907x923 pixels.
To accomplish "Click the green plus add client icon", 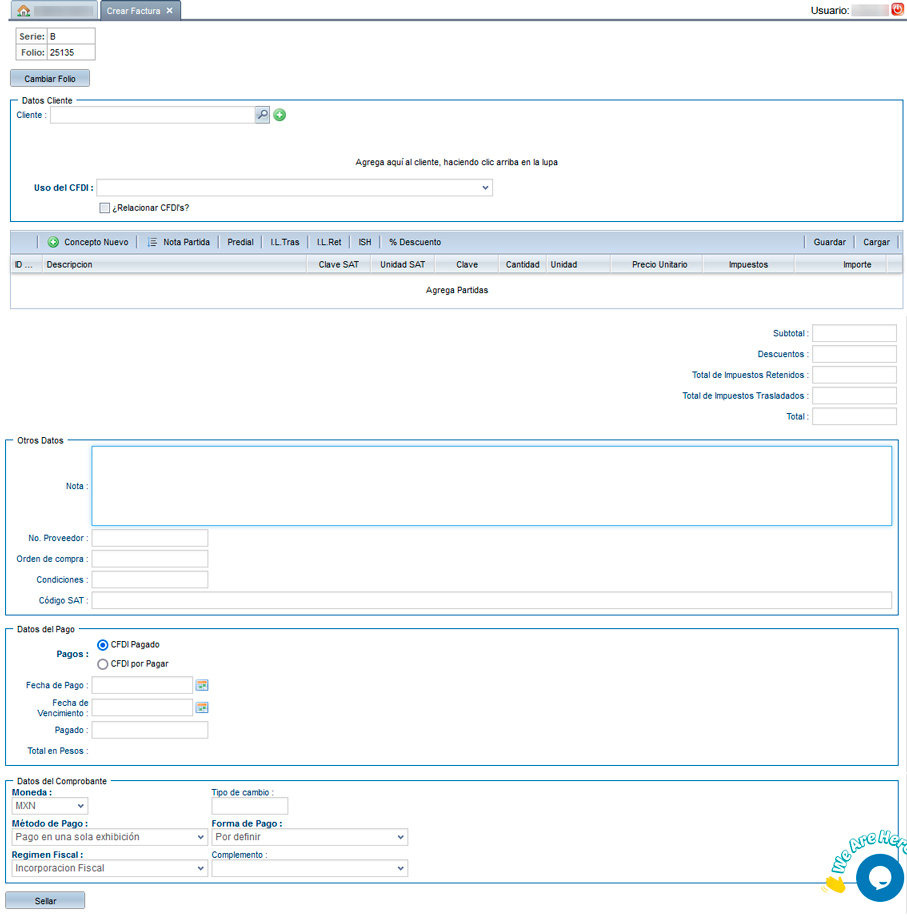I will click(280, 115).
